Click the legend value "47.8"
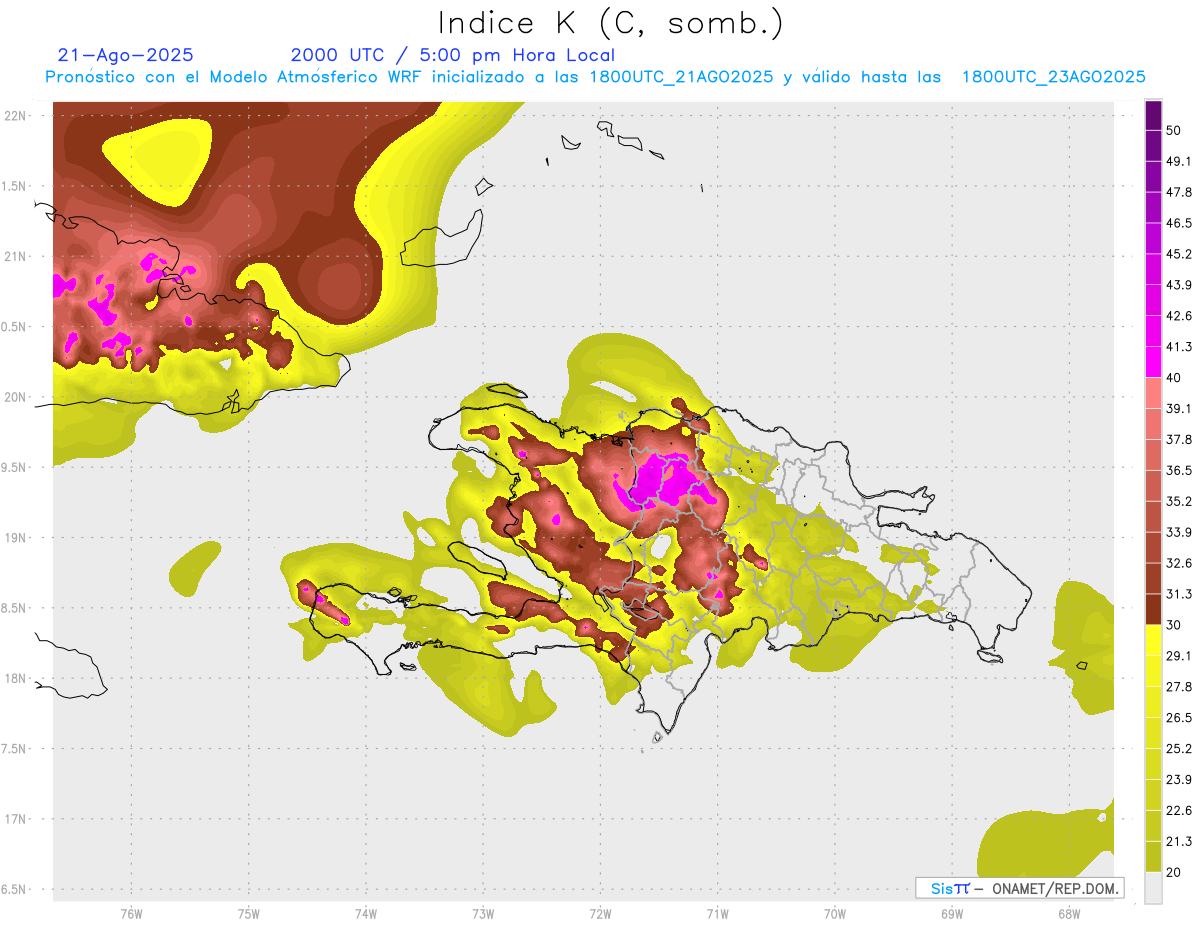1200x927 pixels. (x=1179, y=192)
